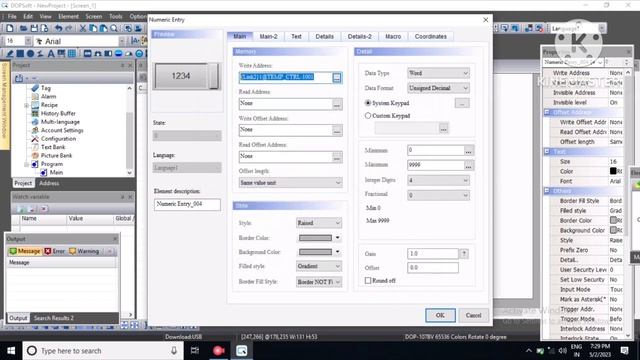Click the Find magnifier icon
640x360 pixels.
pyautogui.click(x=114, y=28)
